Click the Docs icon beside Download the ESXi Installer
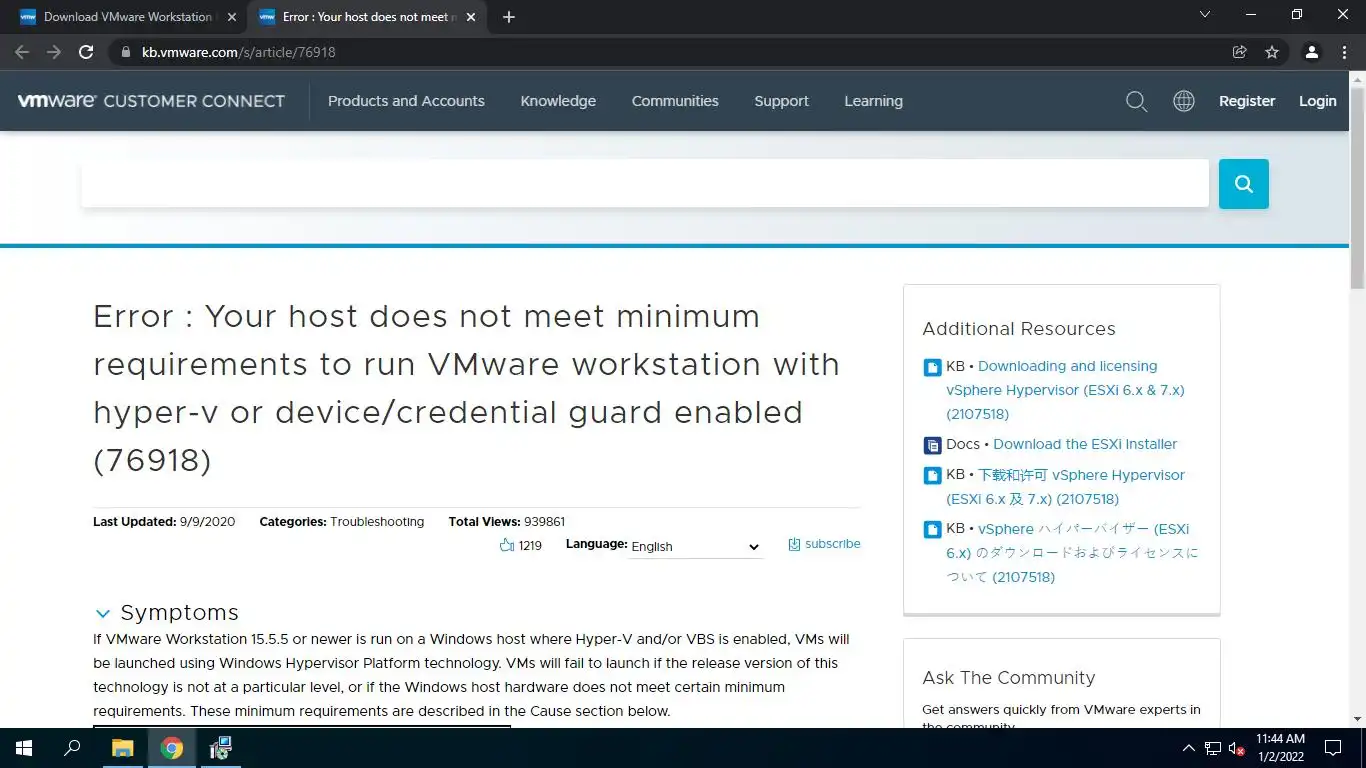The height and width of the screenshot is (768, 1366). pos(932,445)
